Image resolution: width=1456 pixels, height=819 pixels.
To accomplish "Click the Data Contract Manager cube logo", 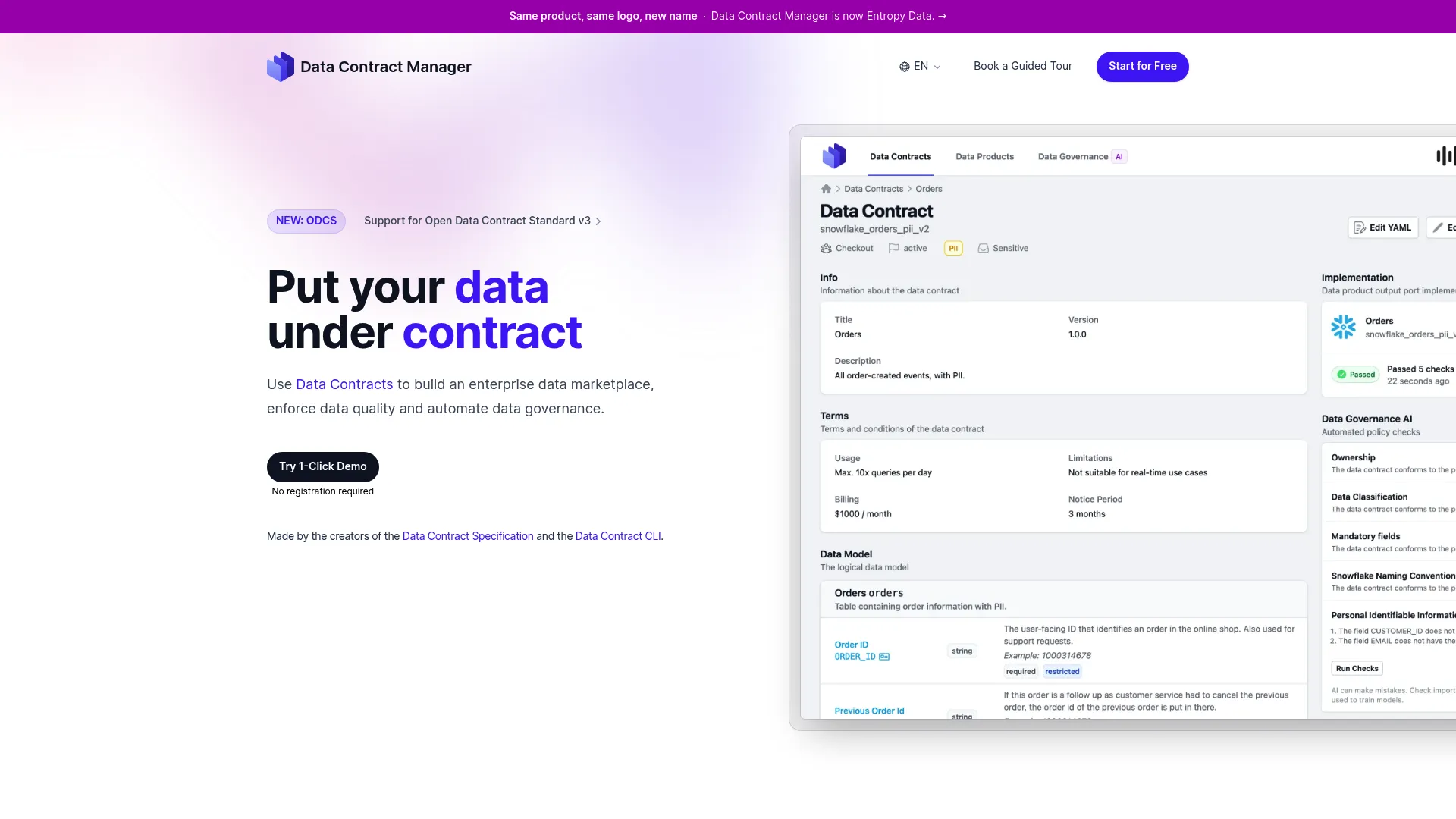I will point(281,67).
